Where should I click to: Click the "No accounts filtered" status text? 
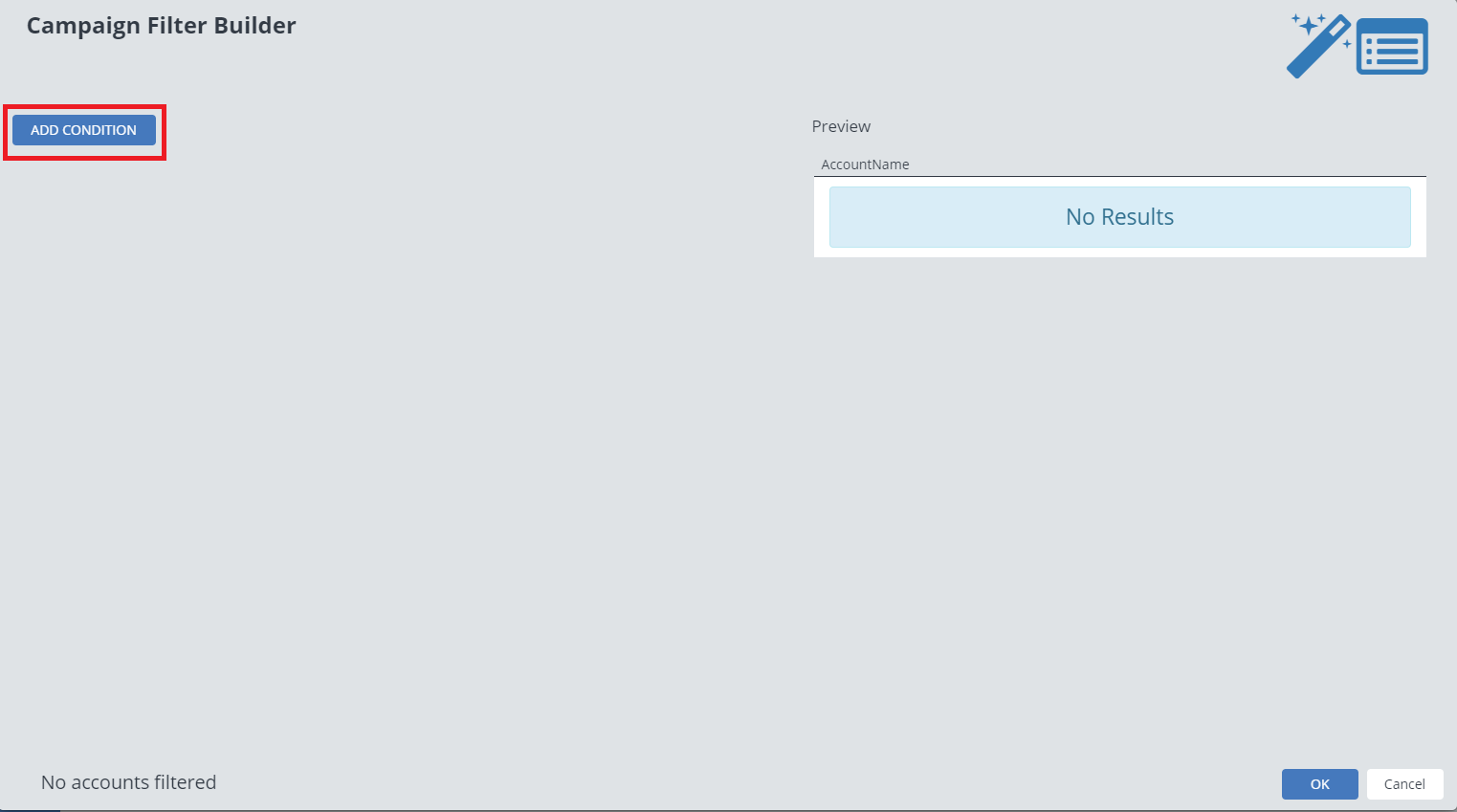[x=128, y=782]
